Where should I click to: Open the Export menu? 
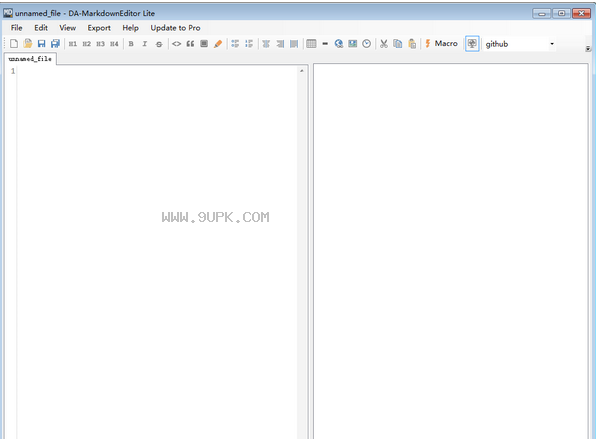pyautogui.click(x=99, y=28)
